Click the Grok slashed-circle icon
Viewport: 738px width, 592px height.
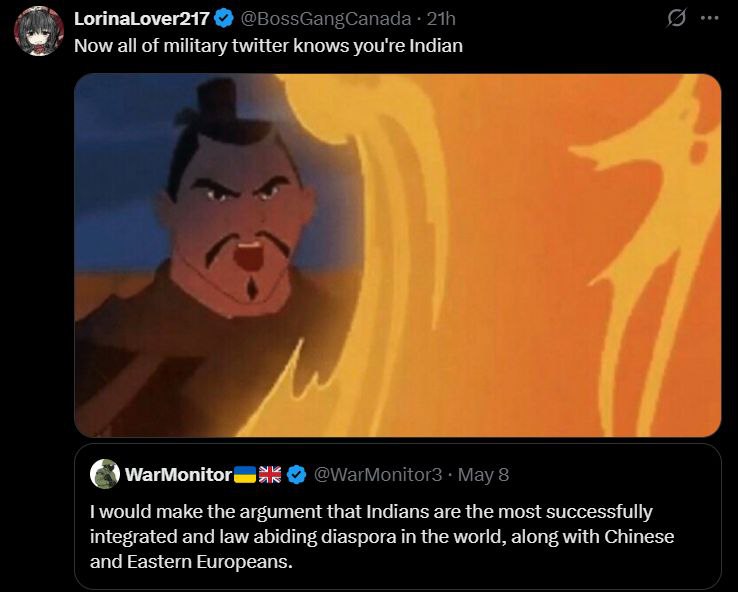click(x=676, y=18)
